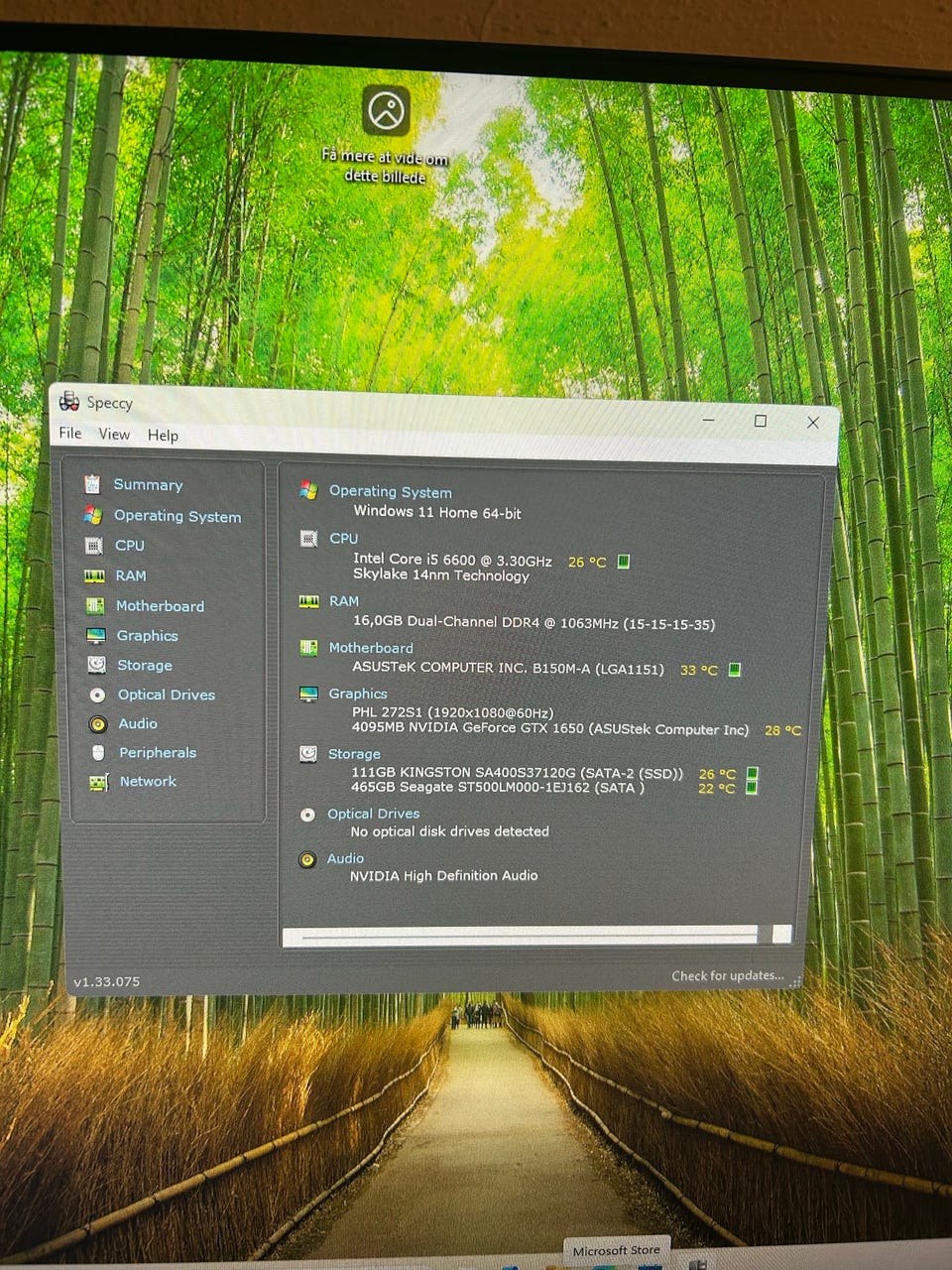Click the Optical Drives heading in summary
The image size is (952, 1270).
click(373, 814)
